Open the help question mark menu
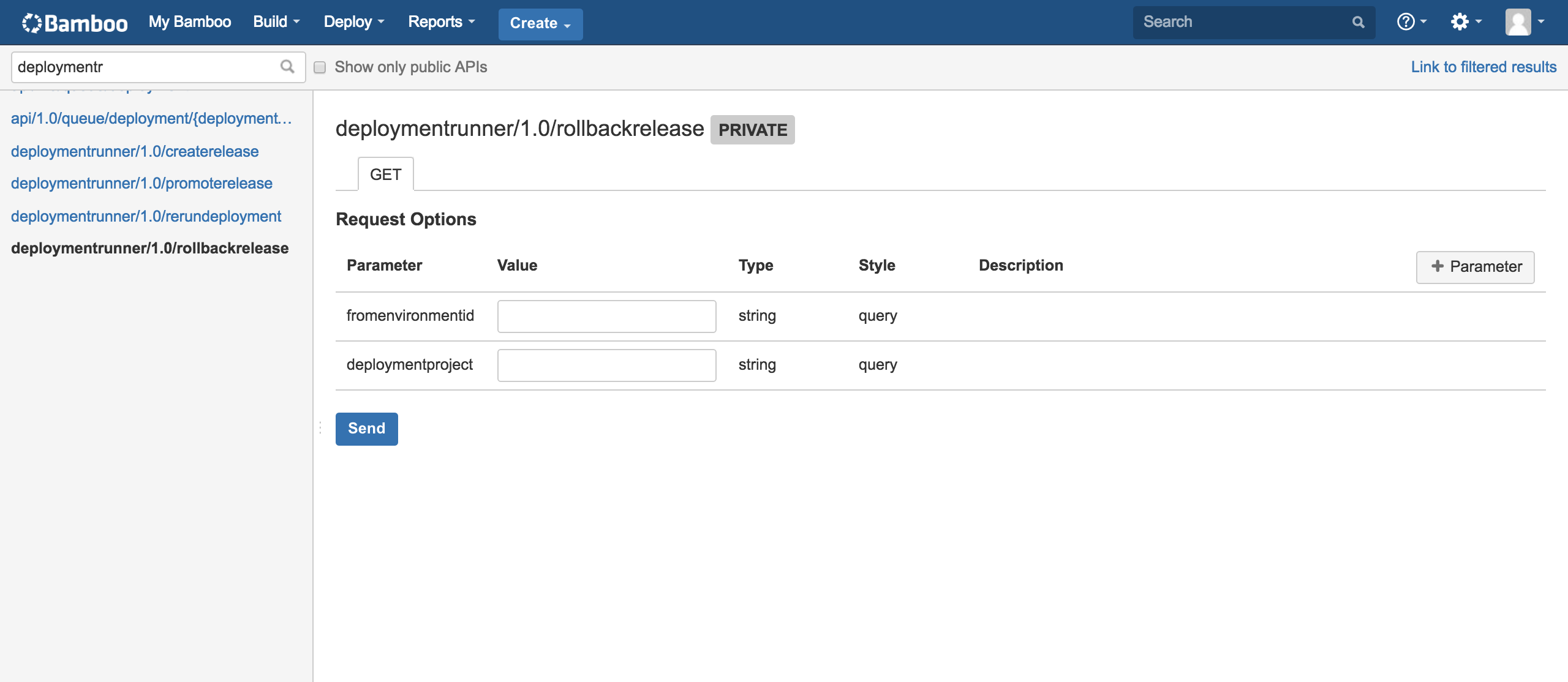 pos(1411,22)
